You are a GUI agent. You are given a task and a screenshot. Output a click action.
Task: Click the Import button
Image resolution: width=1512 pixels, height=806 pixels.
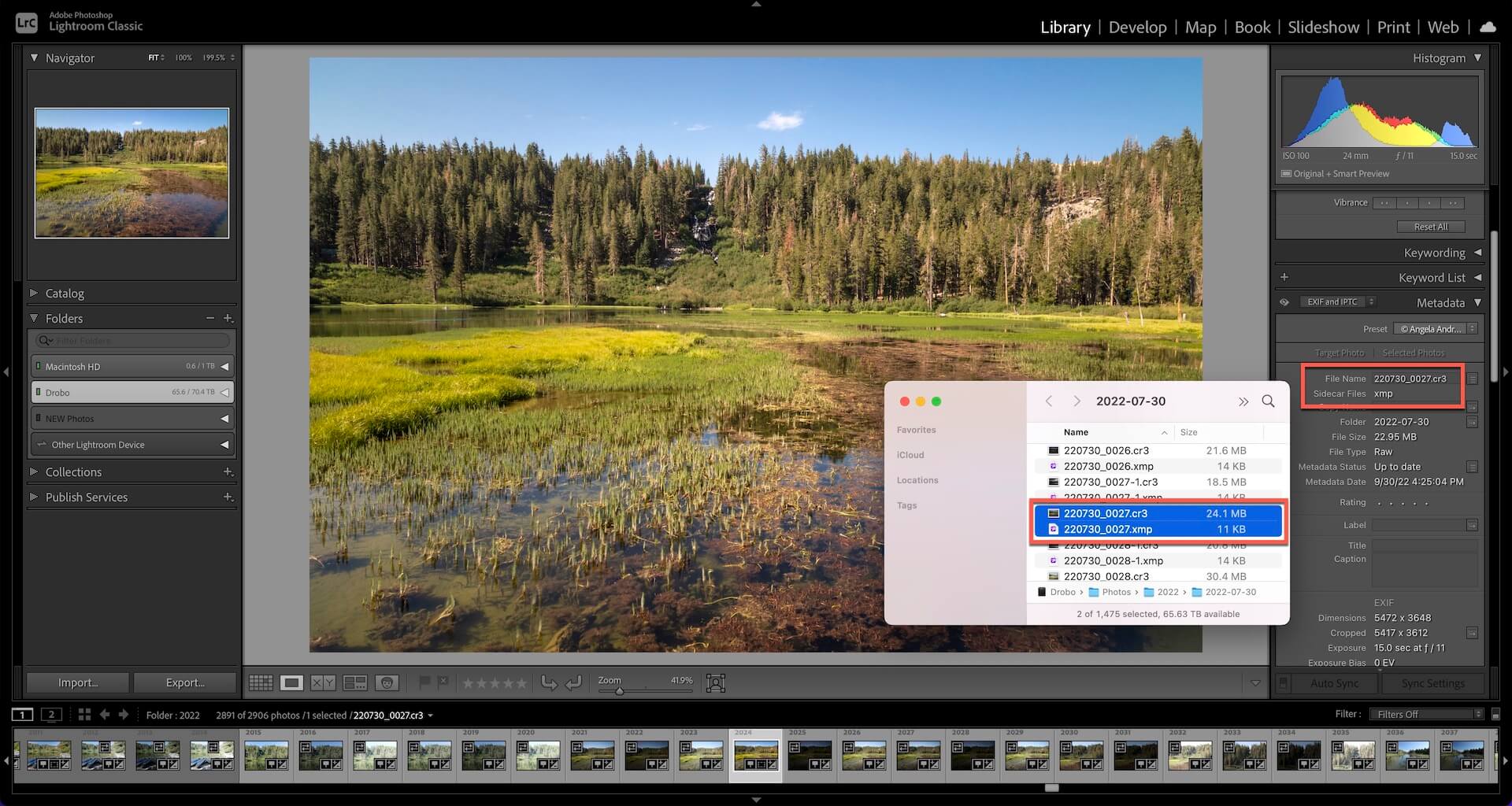point(78,682)
